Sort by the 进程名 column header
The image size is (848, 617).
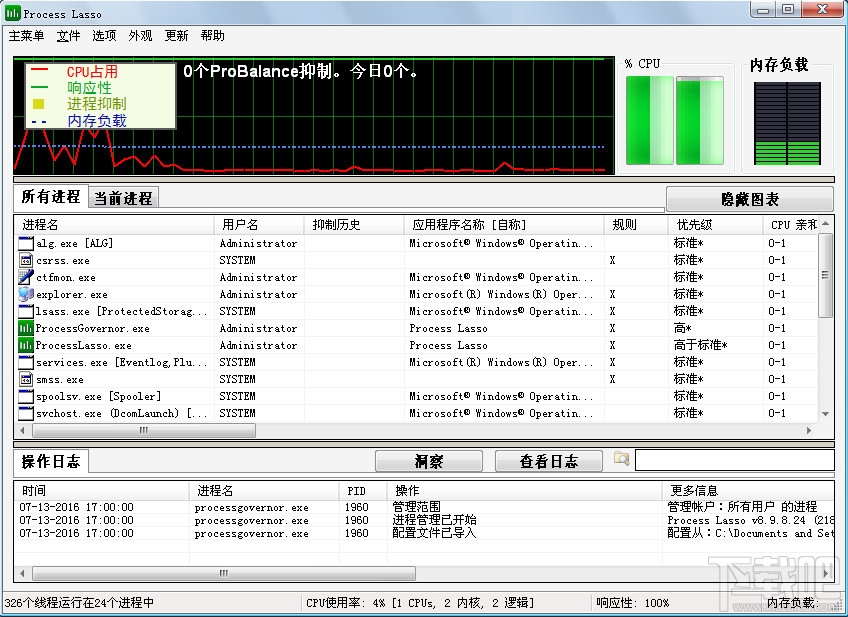pyautogui.click(x=114, y=225)
